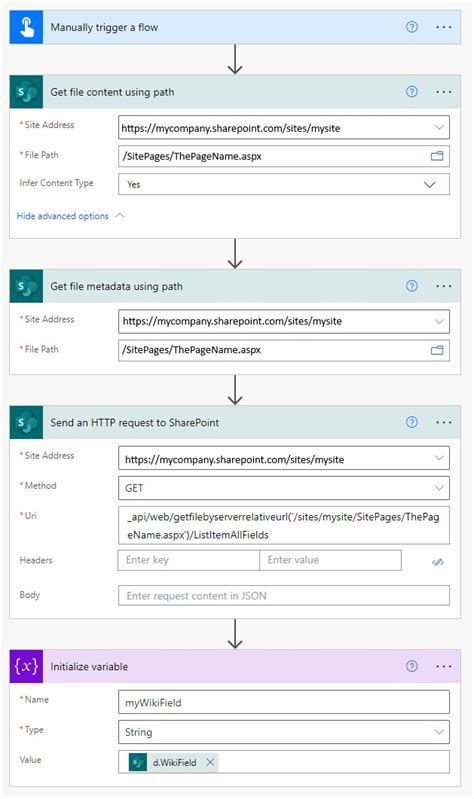The width and height of the screenshot is (474, 799).
Task: Click the Body request content field
Action: 284,595
